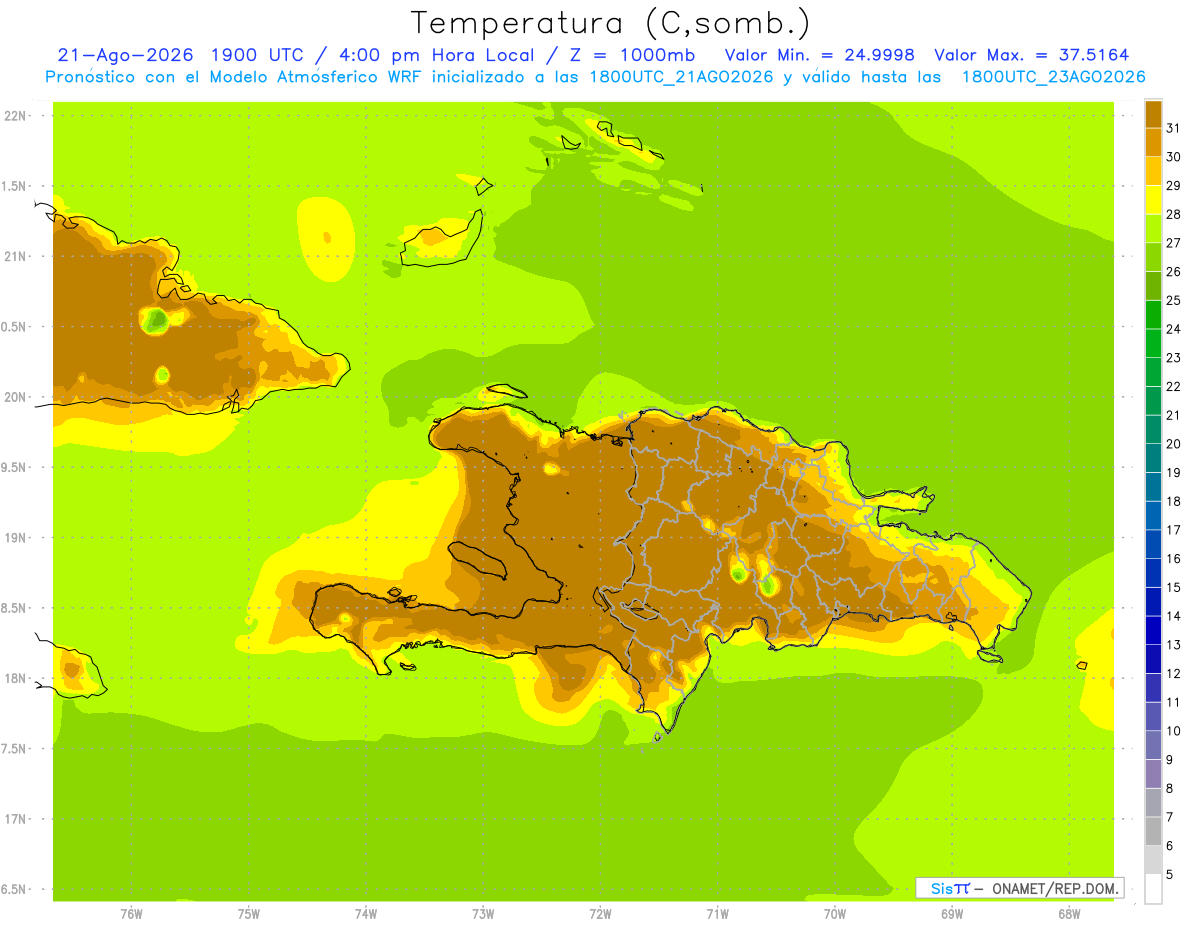Pick the purple swatch between 9 and 10

[1153, 745]
